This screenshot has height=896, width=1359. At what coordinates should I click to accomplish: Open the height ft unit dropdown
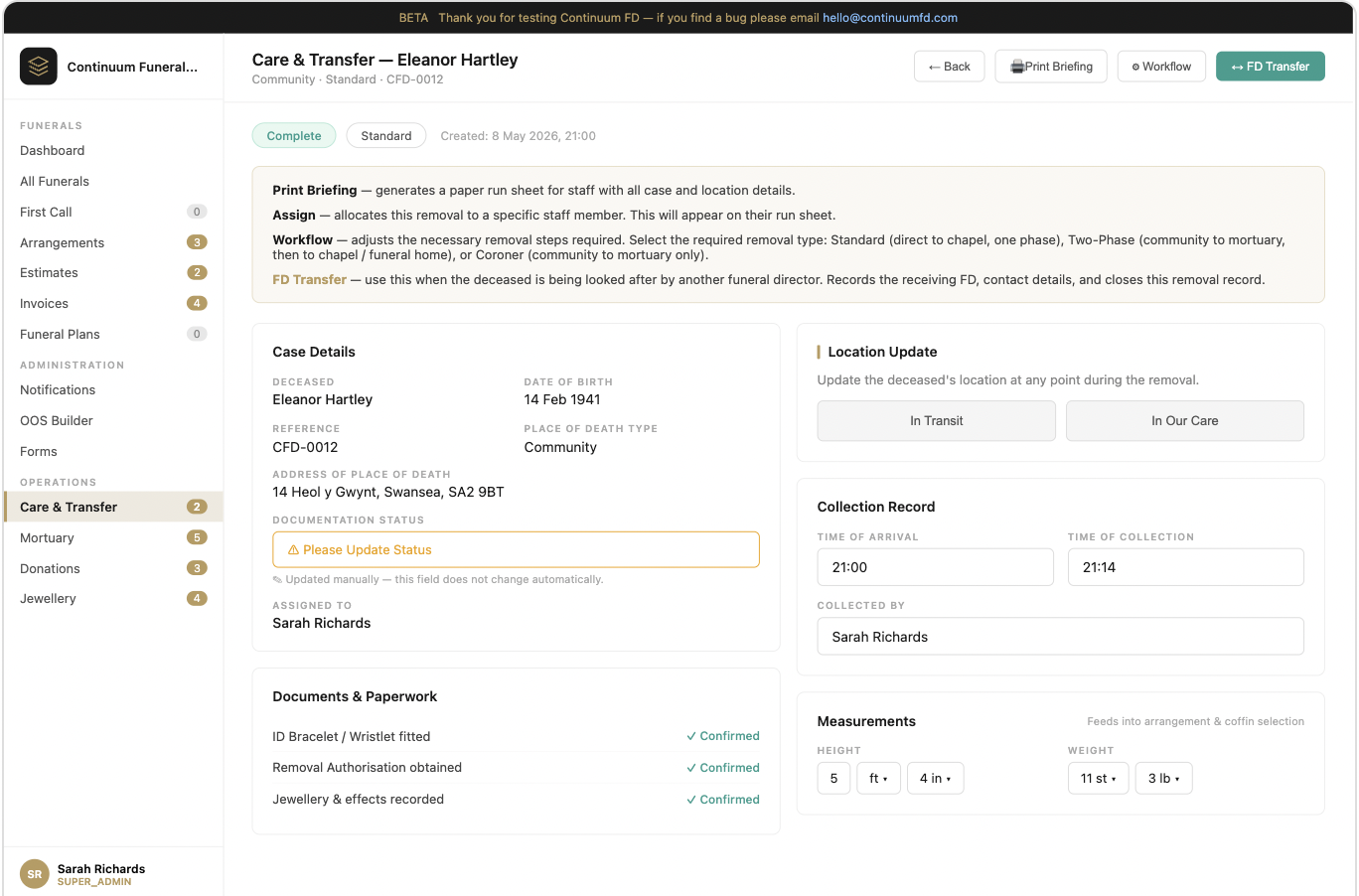[878, 779]
